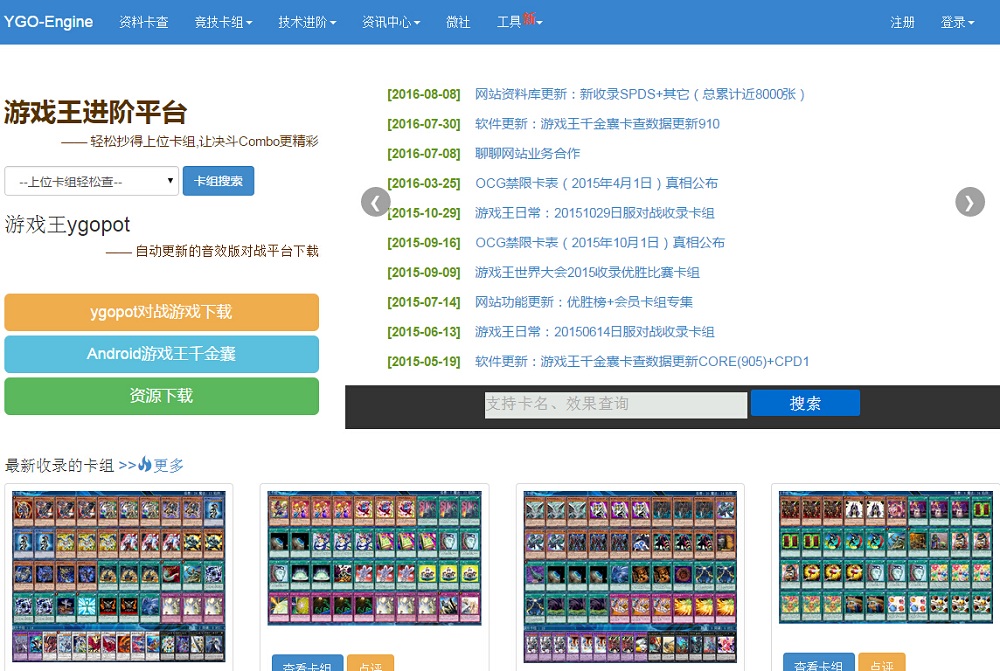Expand the 工具 dropdown menu
The image size is (1000, 671).
click(x=519, y=22)
